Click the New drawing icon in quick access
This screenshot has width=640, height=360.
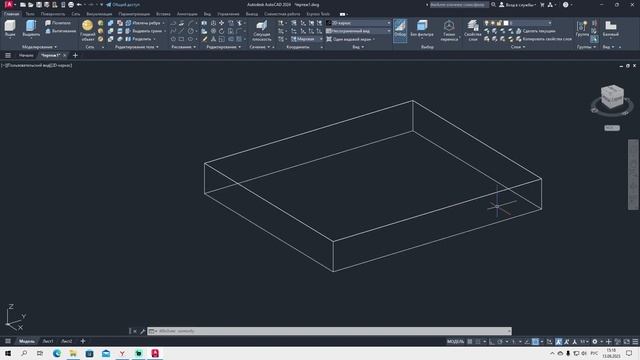coord(23,5)
